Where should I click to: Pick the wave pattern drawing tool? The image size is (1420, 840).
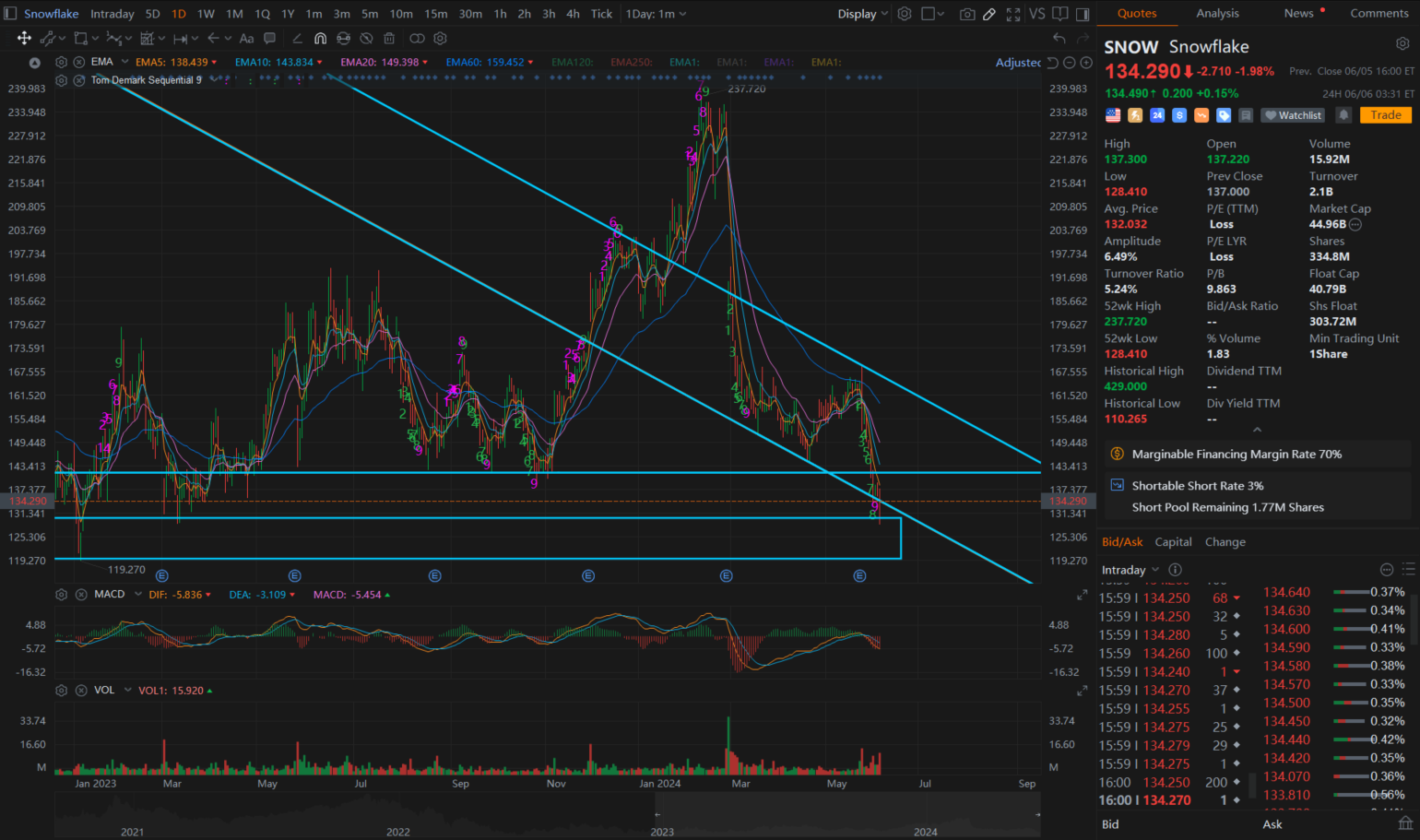pos(114,38)
